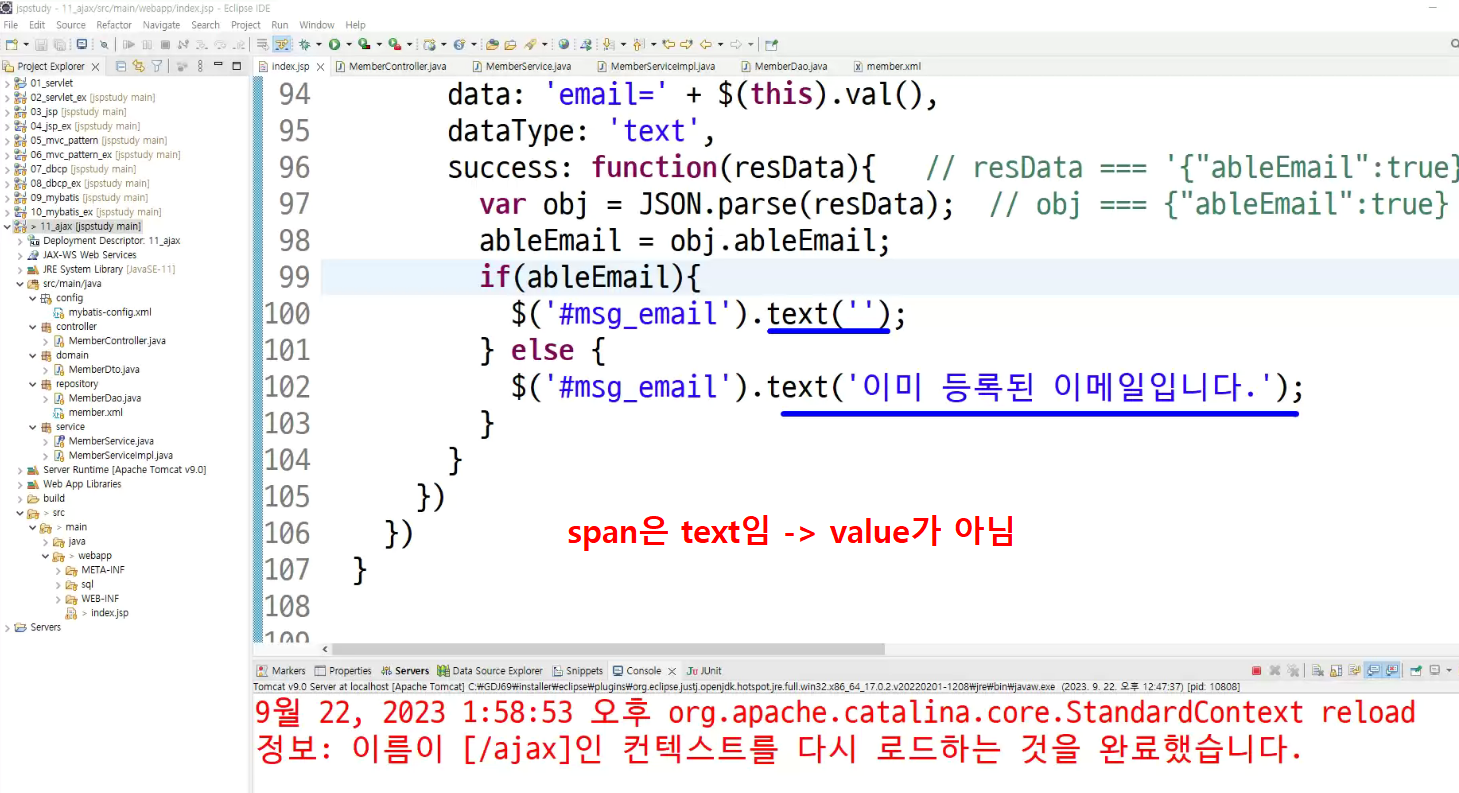The image size is (1459, 793).
Task: Click the Previous Annotation arrow icon
Action: point(637,44)
